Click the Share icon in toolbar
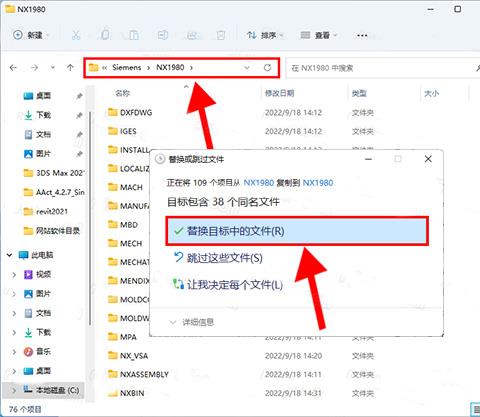This screenshot has width=480, height=417. click(192, 35)
